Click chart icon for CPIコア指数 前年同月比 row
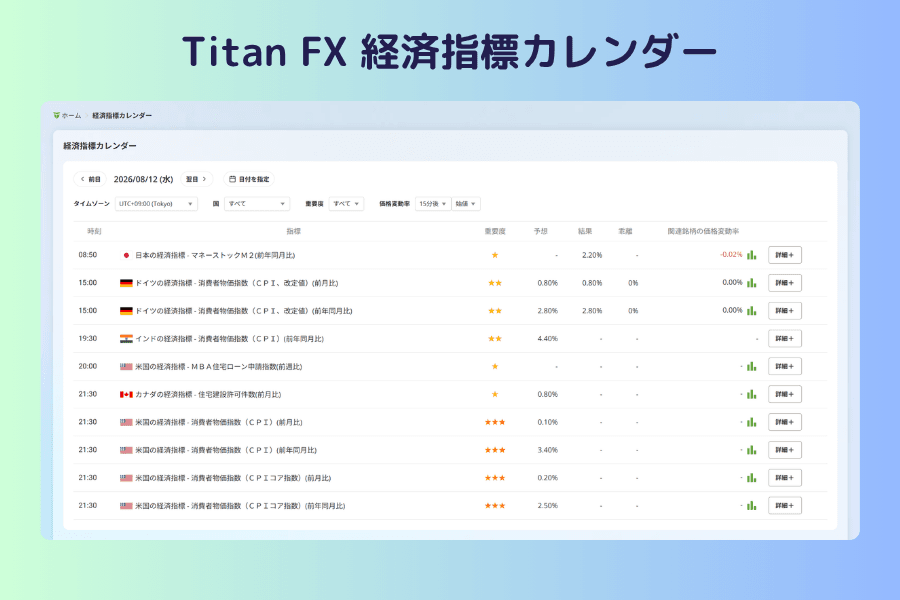The image size is (900, 600). pos(751,505)
